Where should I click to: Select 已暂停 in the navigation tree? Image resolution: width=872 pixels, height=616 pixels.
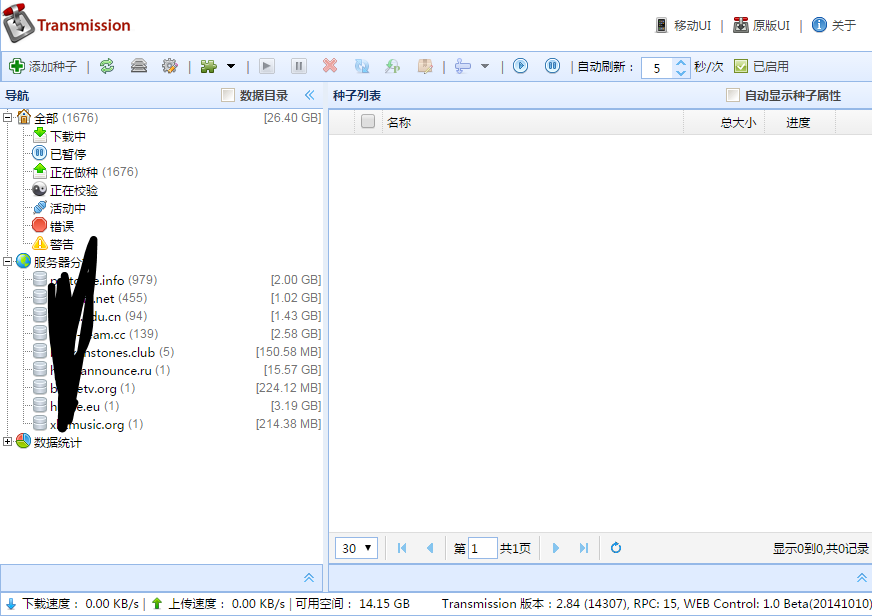(x=68, y=154)
